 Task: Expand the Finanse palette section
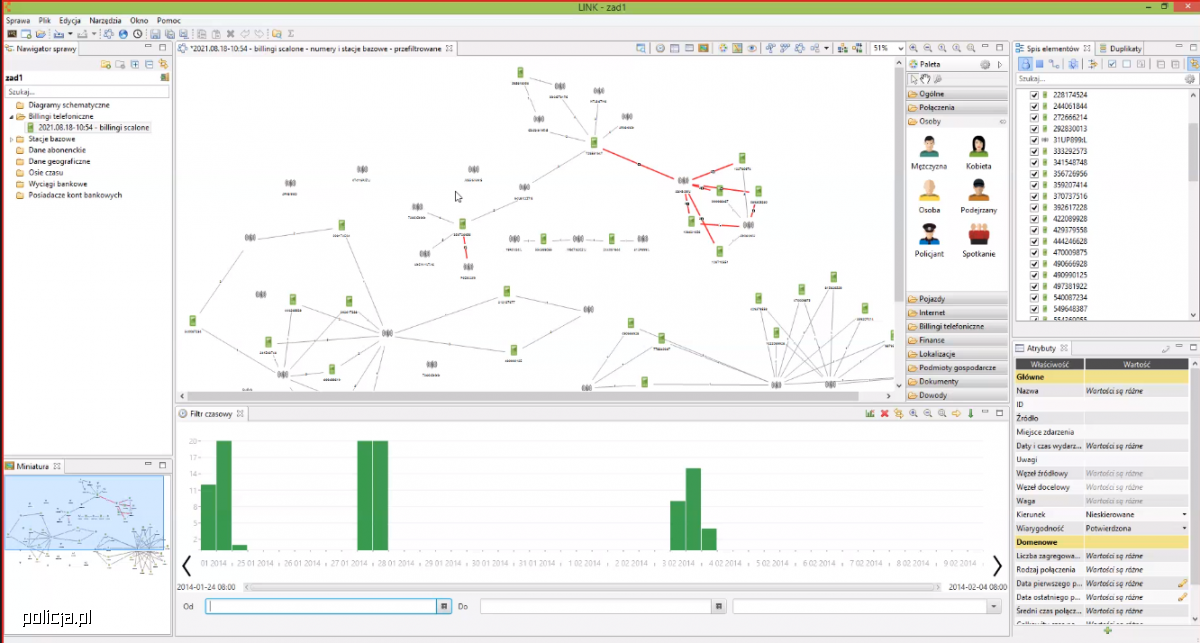[x=957, y=340]
